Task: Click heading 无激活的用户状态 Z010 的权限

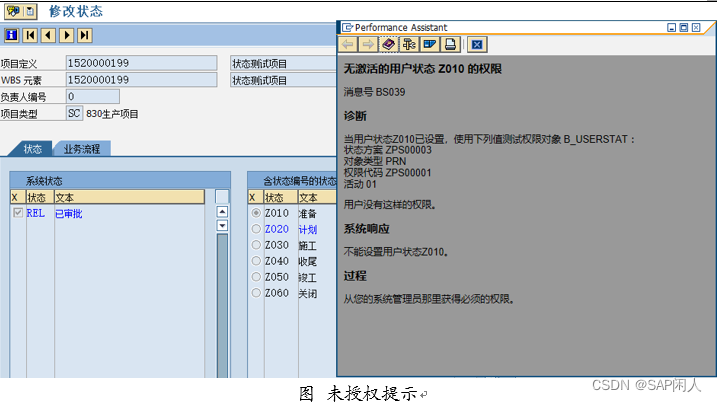Action: (x=423, y=69)
